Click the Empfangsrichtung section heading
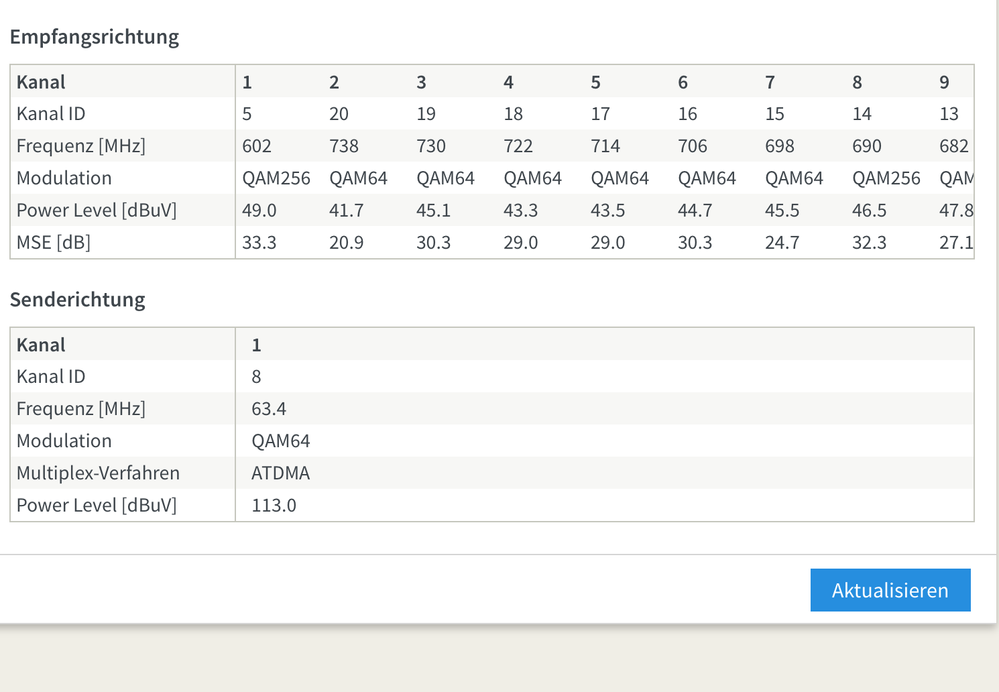 [x=94, y=37]
